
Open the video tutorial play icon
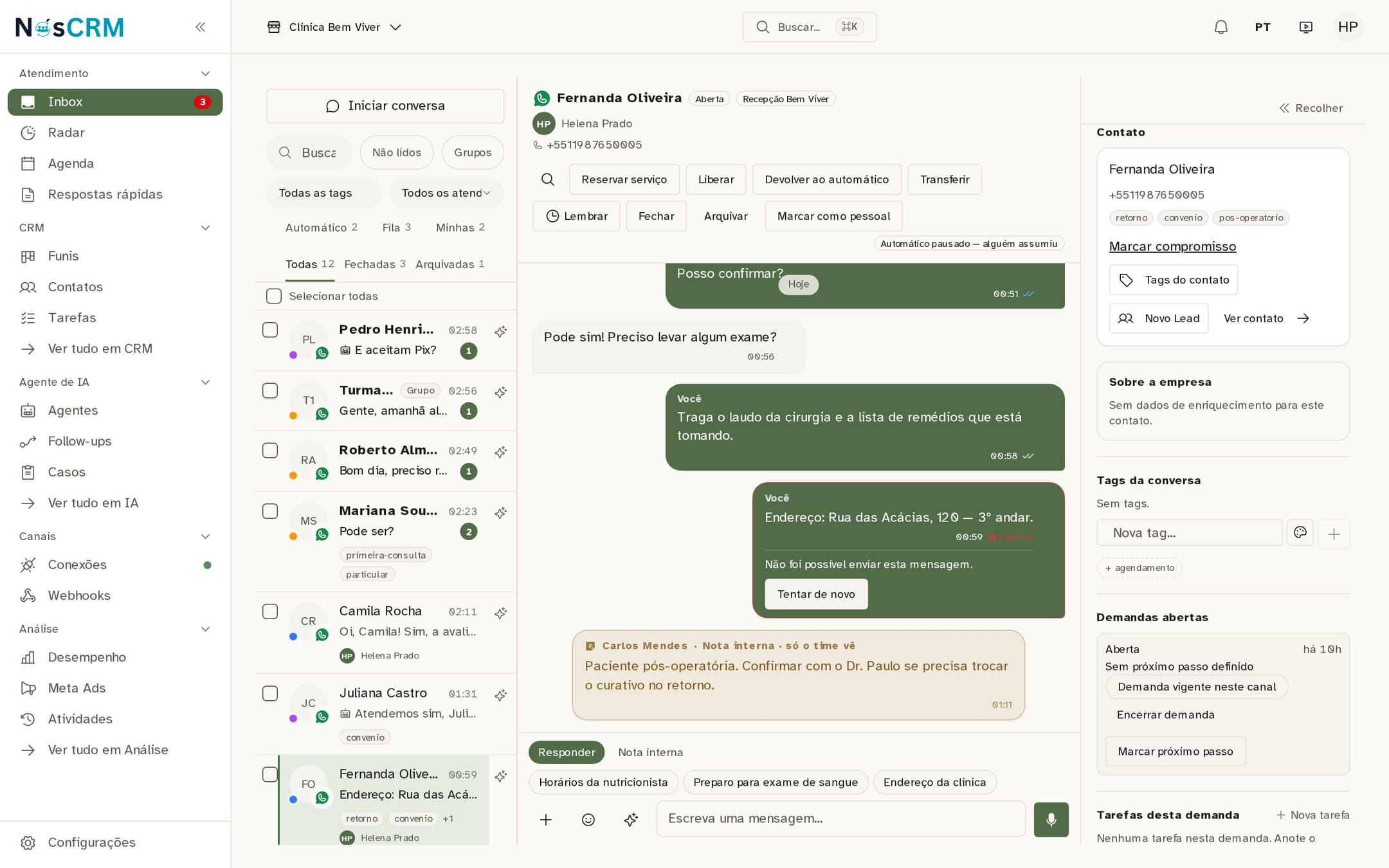tap(1305, 27)
